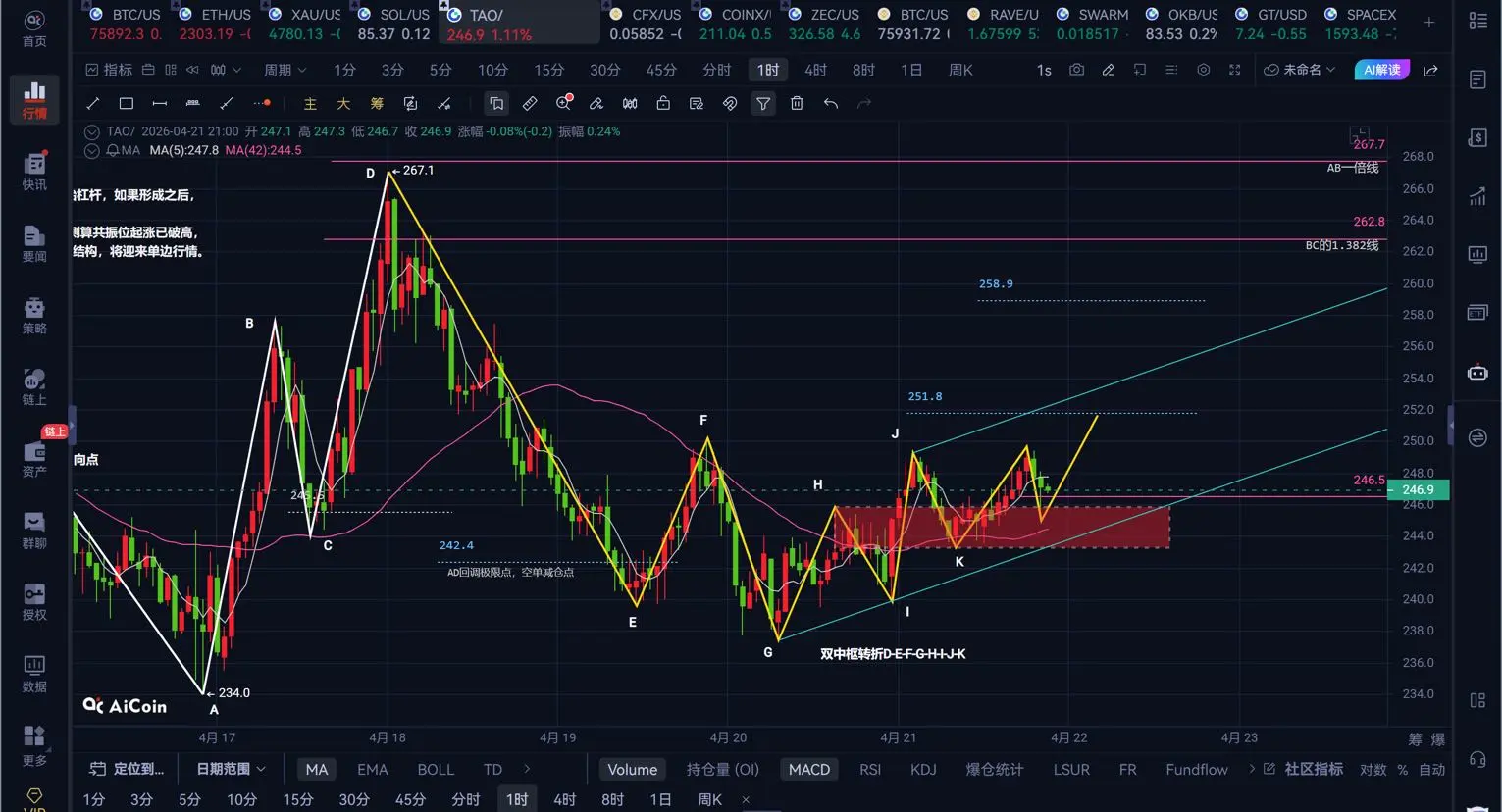Image resolution: width=1502 pixels, height=812 pixels.
Task: Open 社区指标 community indicators
Action: pos(1303,770)
